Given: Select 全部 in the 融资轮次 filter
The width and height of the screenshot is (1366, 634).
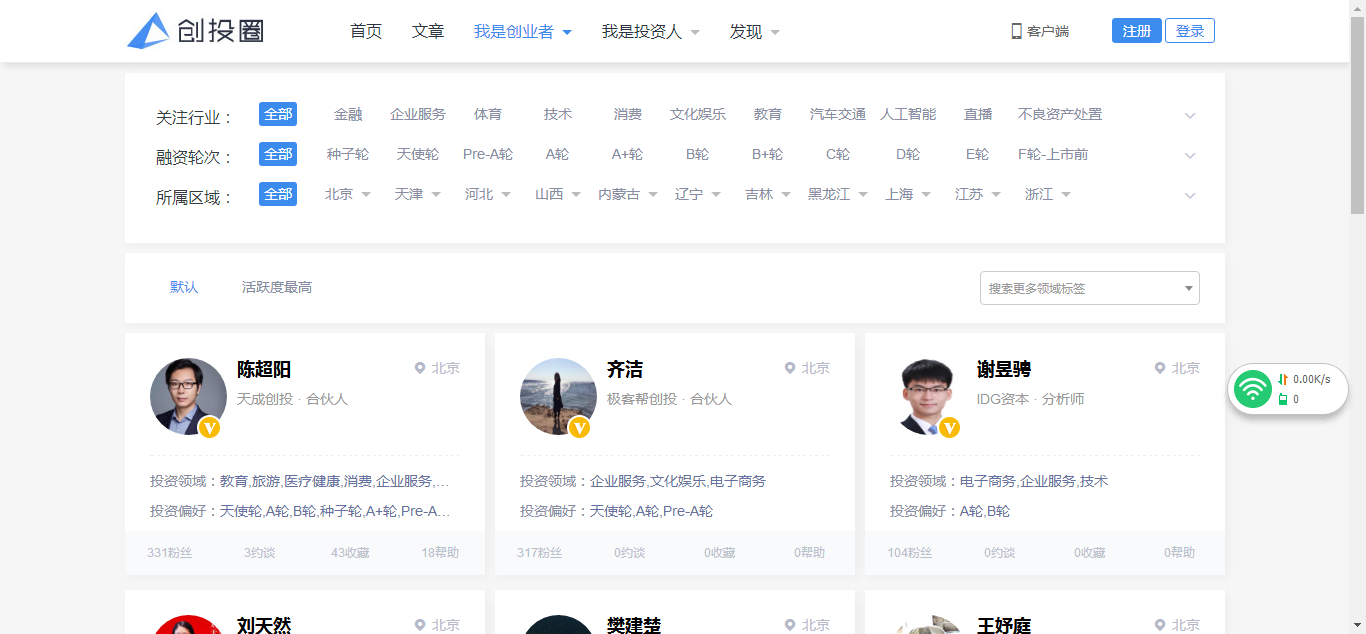Looking at the screenshot, I should coord(278,154).
